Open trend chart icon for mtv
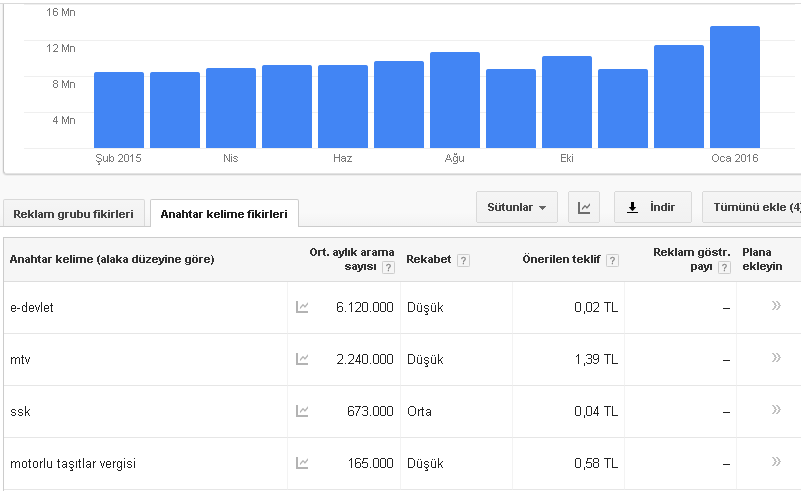Viewport: 801px width, 491px height. pyautogui.click(x=302, y=359)
